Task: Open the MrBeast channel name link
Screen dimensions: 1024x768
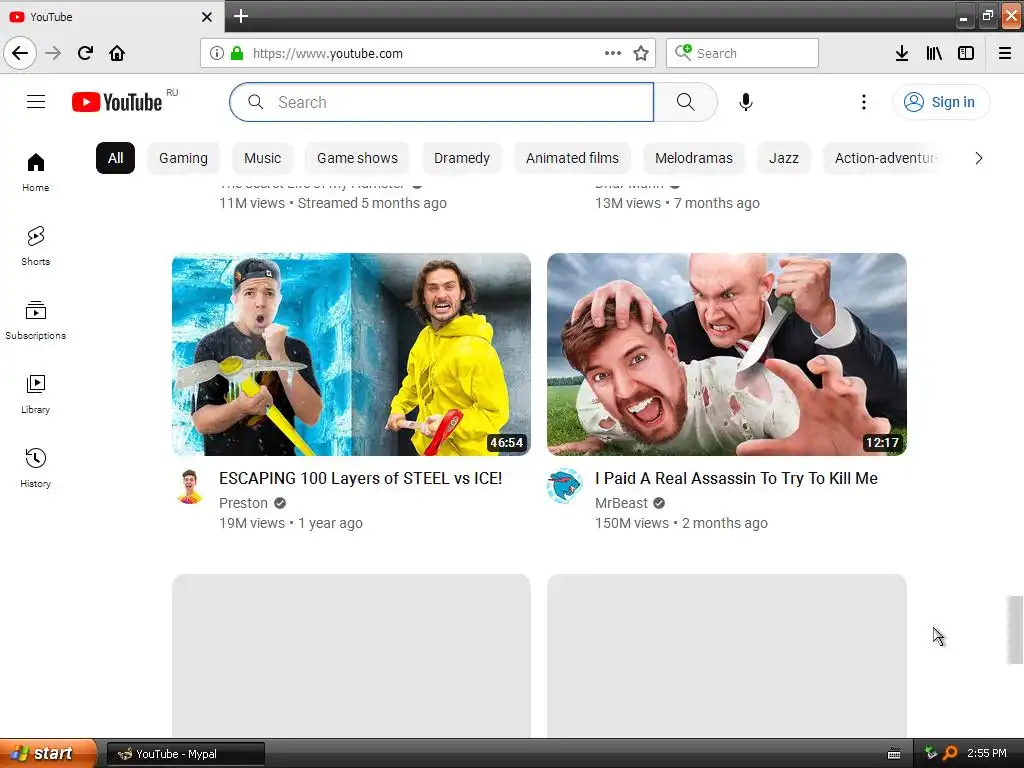Action: click(621, 503)
